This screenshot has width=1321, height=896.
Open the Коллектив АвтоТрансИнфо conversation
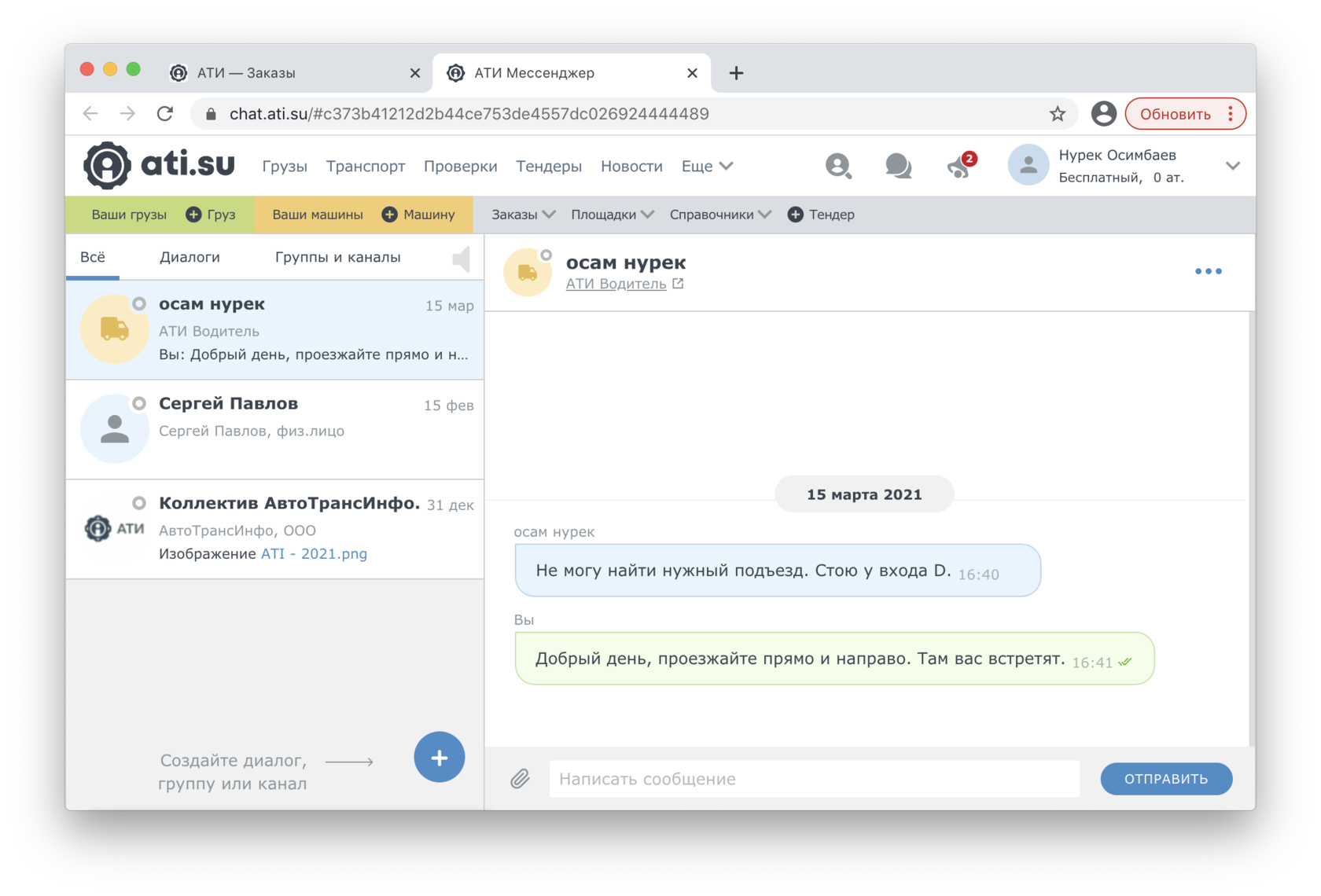point(274,529)
